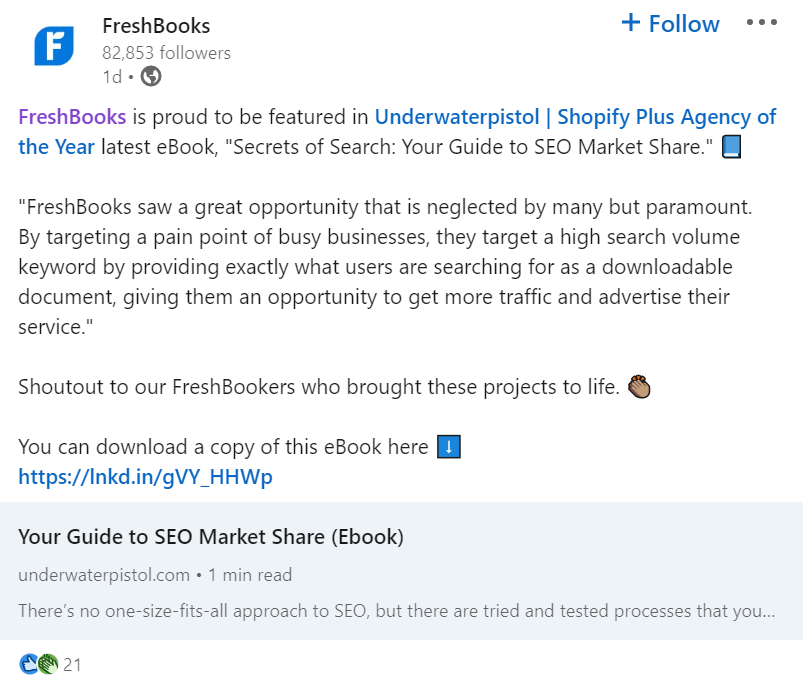Click the FreshBooks company logo avatar
This screenshot has width=803, height=687.
[x=54, y=46]
